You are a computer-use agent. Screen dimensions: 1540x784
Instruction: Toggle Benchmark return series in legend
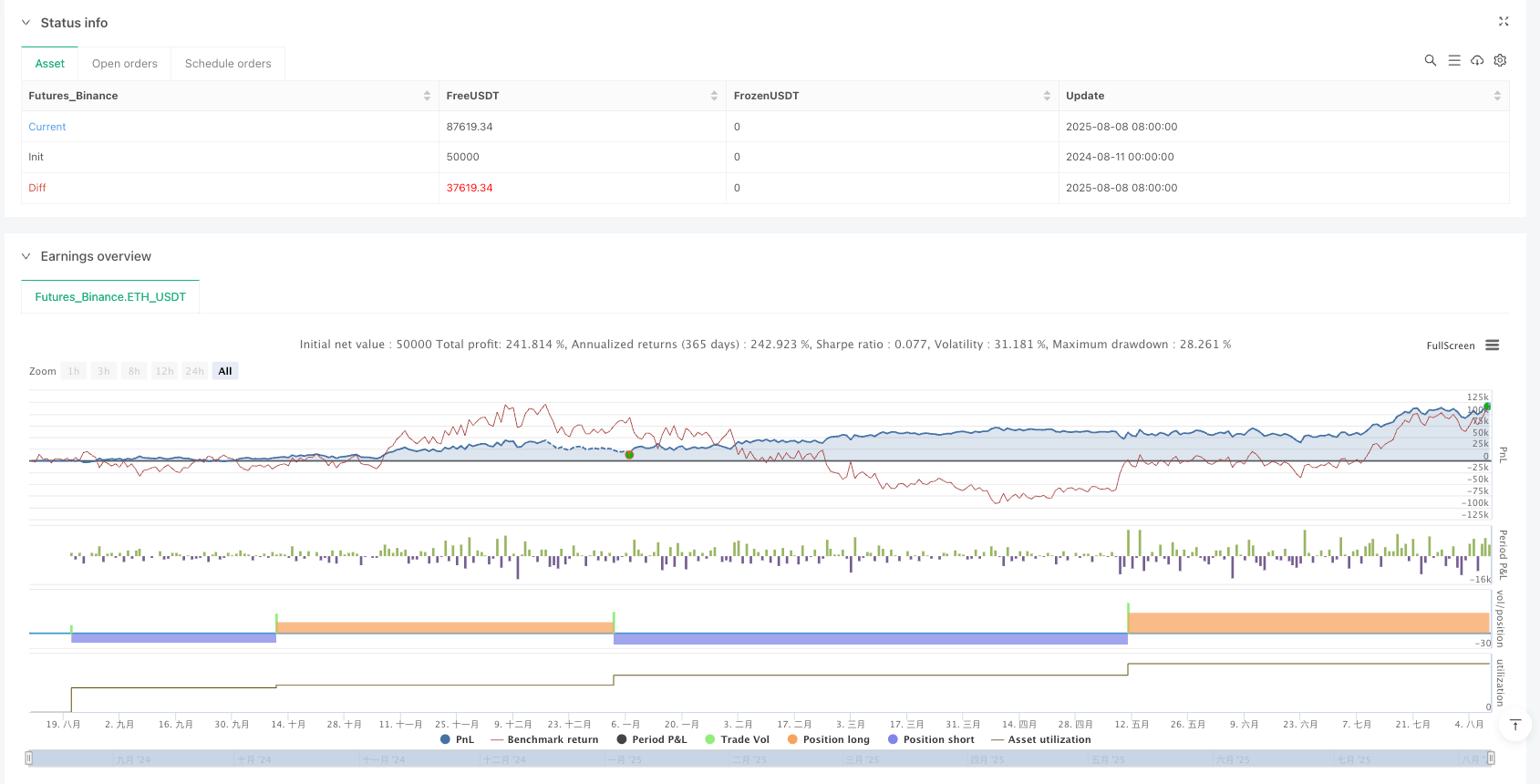coord(544,739)
